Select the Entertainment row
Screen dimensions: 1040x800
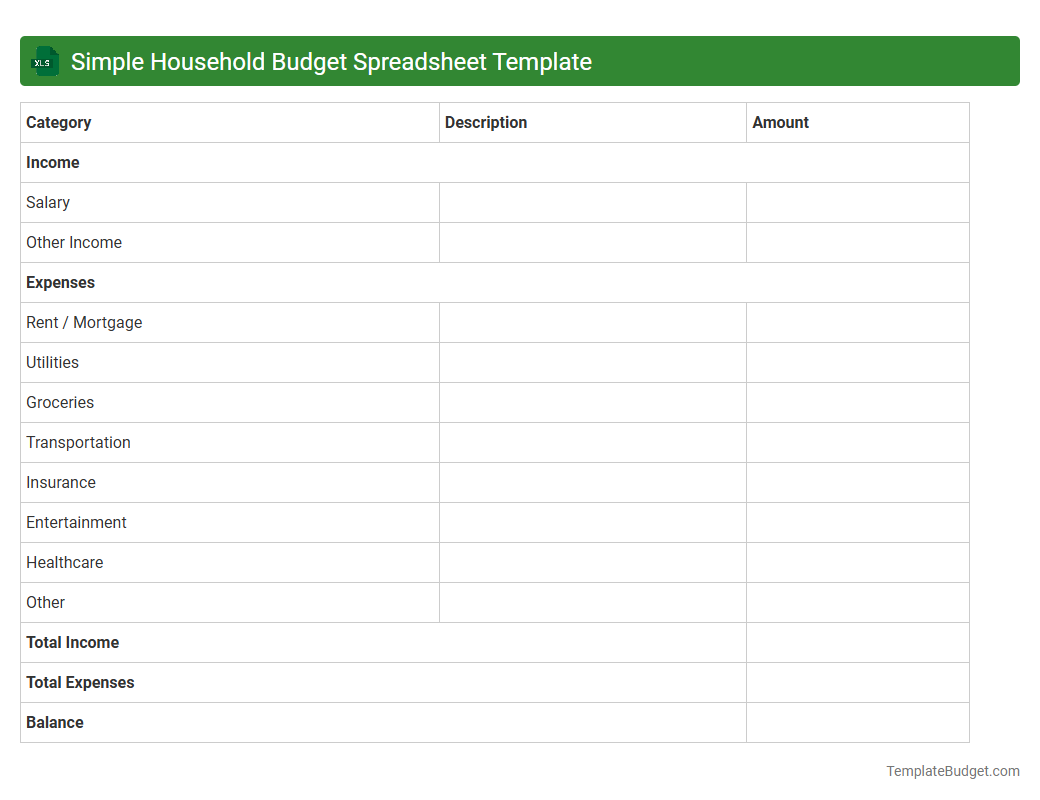click(x=76, y=522)
